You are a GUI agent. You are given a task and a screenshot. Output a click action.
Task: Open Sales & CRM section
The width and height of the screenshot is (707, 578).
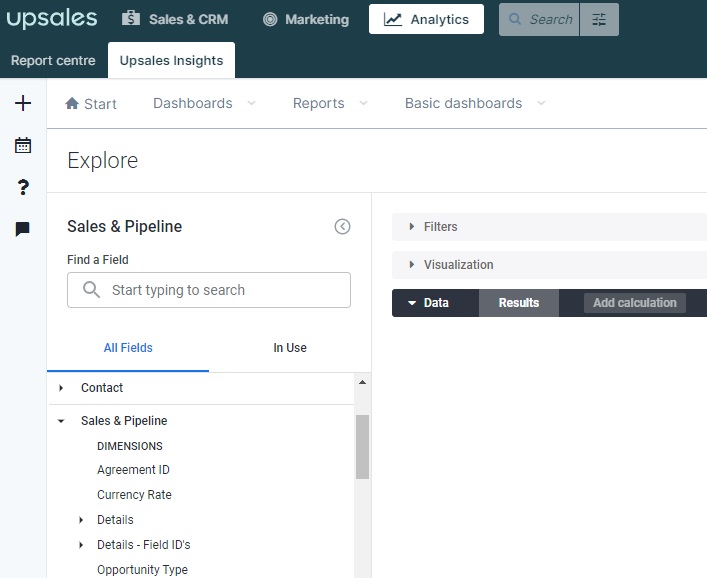175,19
